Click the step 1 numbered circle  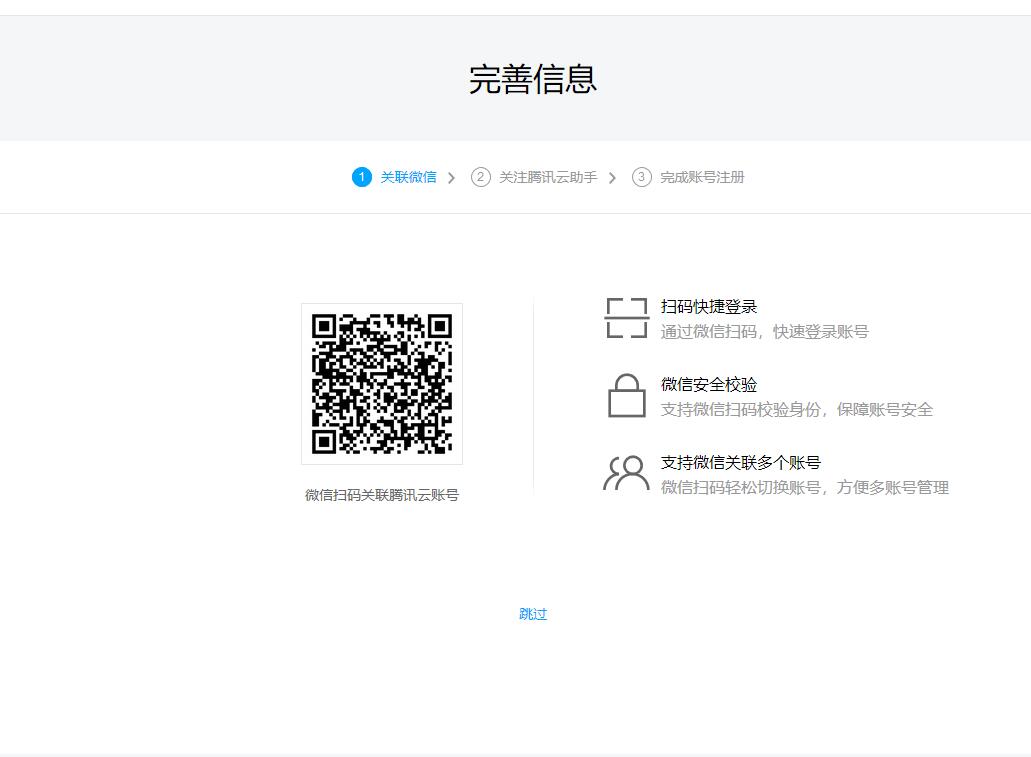click(x=362, y=177)
